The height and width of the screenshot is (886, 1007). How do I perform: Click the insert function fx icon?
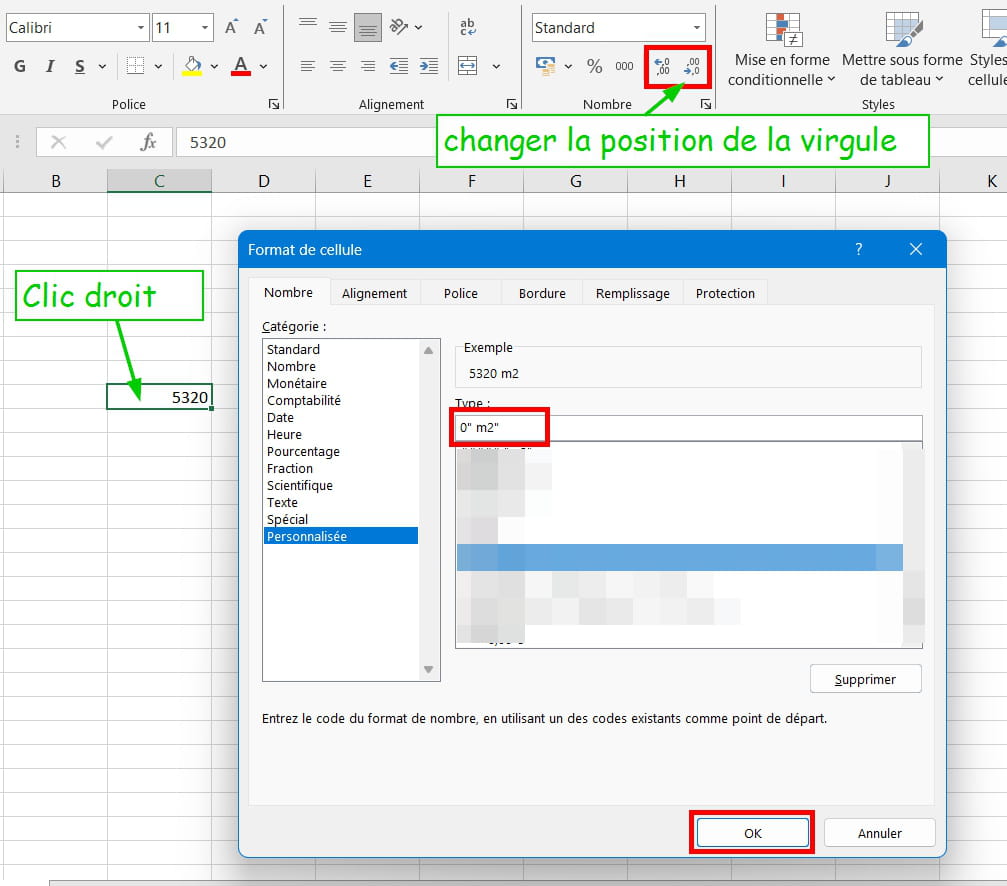pos(148,142)
